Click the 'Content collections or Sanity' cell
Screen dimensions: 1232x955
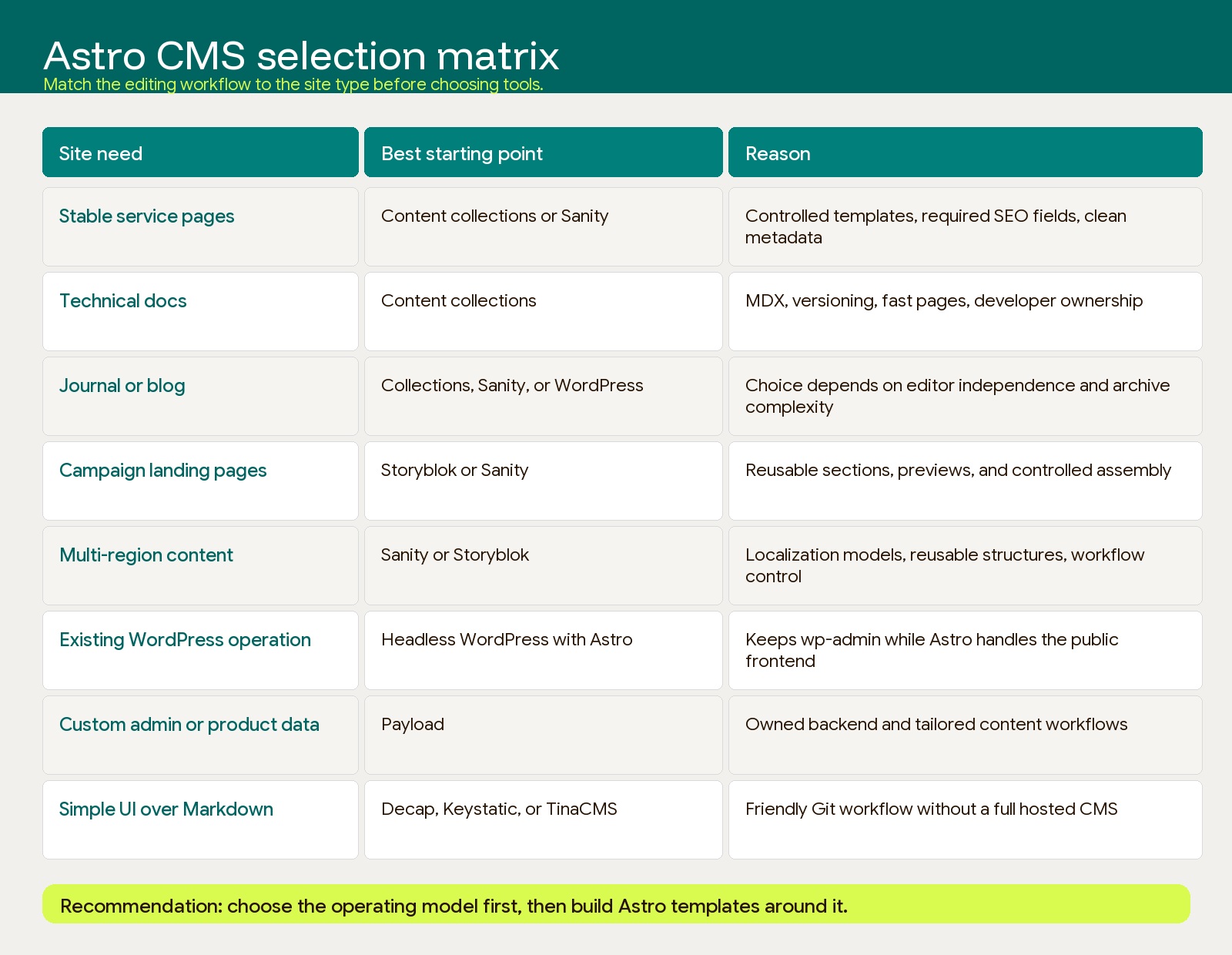point(544,226)
